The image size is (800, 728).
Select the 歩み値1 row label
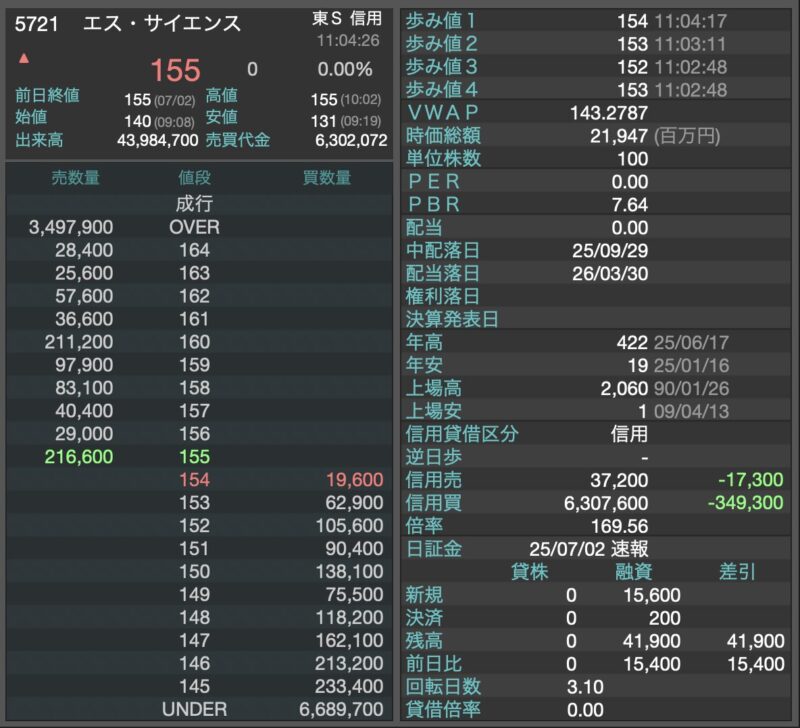pos(441,21)
